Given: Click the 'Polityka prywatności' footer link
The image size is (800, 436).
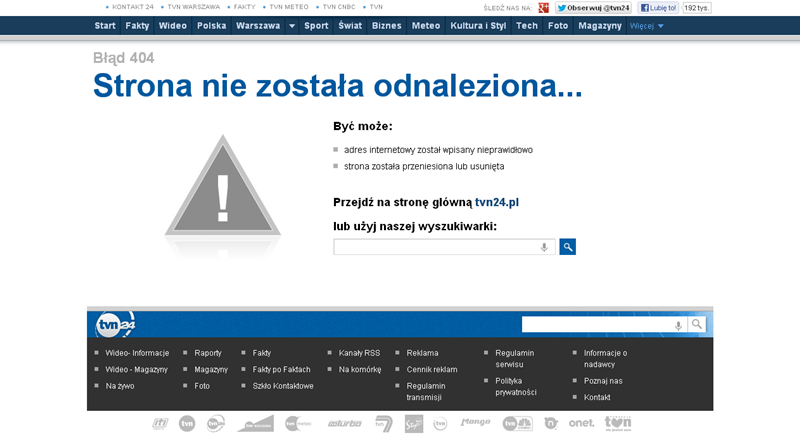Looking at the screenshot, I should pyautogui.click(x=516, y=386).
